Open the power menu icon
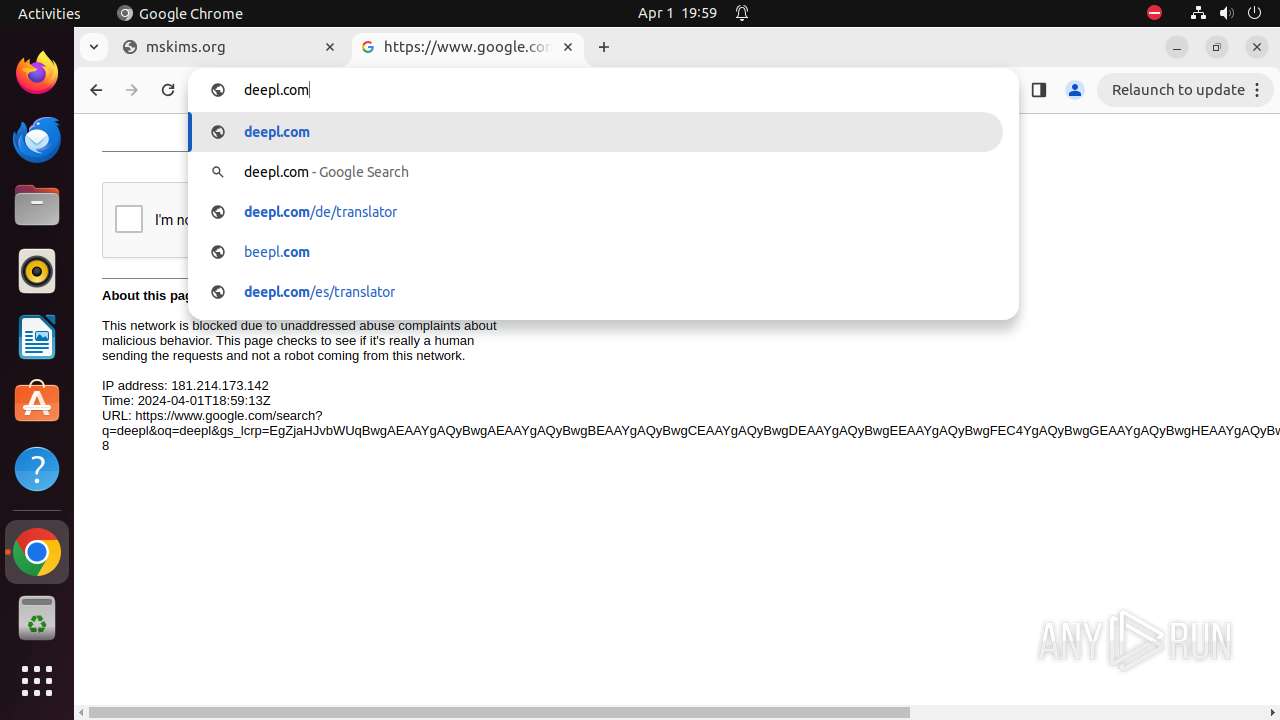Screen dimensions: 1280x720 click(x=1254, y=13)
